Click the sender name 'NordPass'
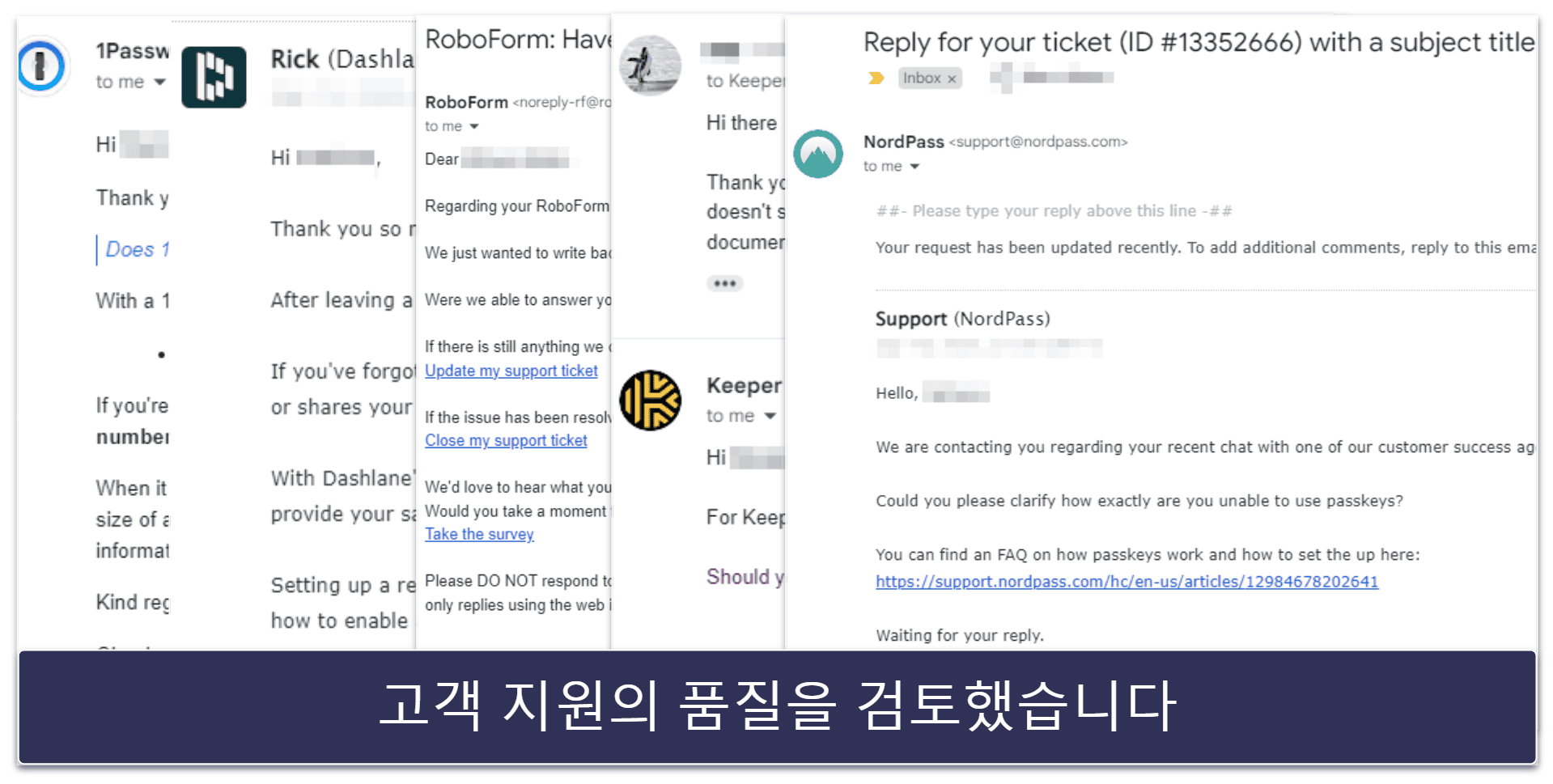This screenshot has height=784, width=1553. (x=903, y=142)
